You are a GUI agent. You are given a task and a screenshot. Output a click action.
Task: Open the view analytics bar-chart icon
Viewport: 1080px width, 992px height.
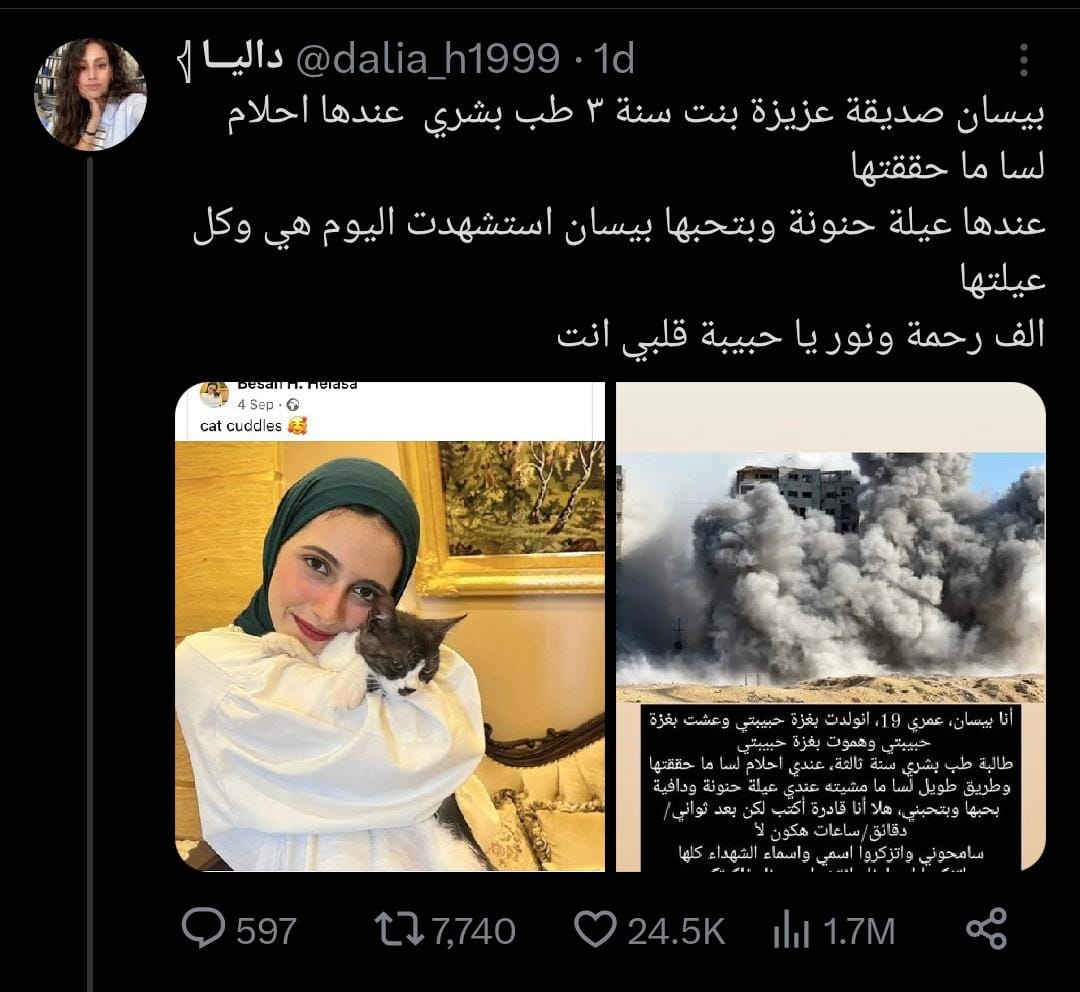pyautogui.click(x=791, y=929)
